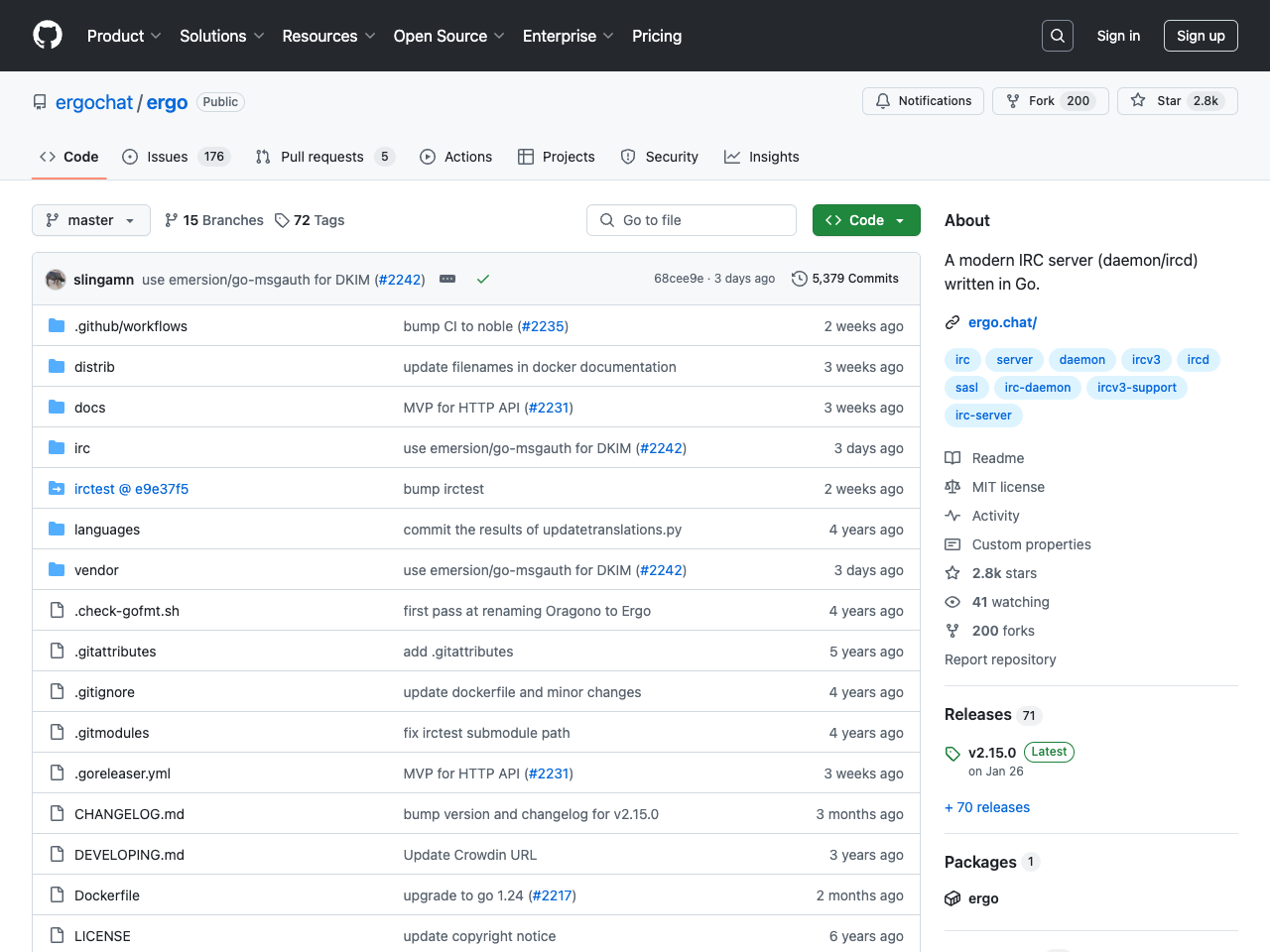Viewport: 1270px width, 952px height.
Task: Click the tag icon beside 72 Tags
Action: click(282, 220)
